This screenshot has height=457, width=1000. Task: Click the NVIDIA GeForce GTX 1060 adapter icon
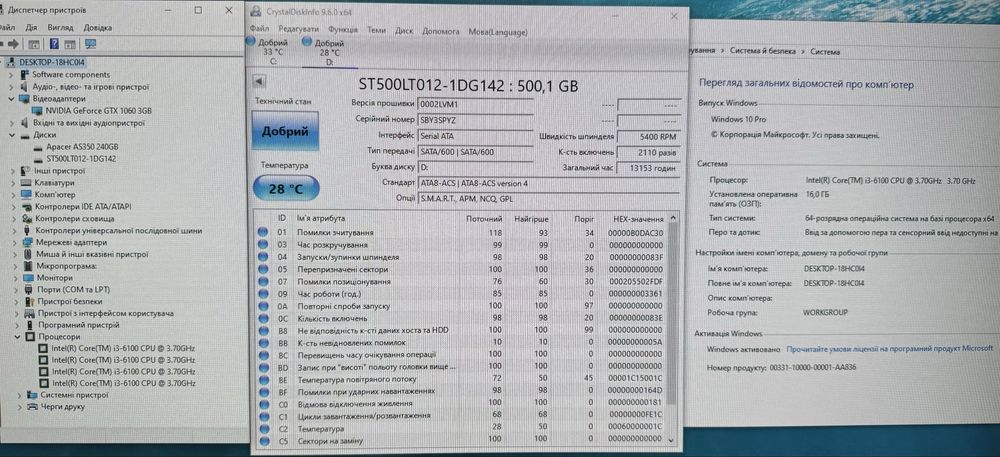[x=37, y=110]
